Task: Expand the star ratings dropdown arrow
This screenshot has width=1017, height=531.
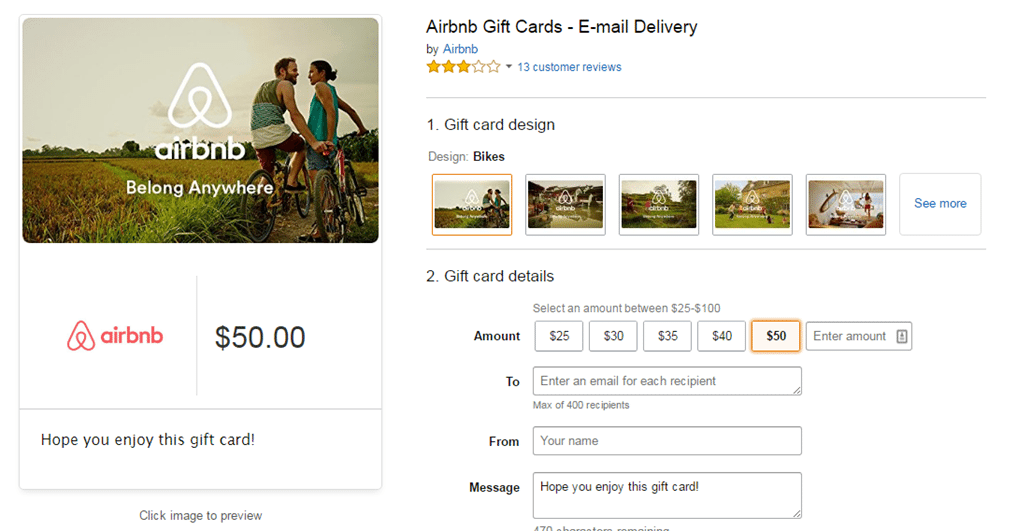Action: (x=509, y=67)
